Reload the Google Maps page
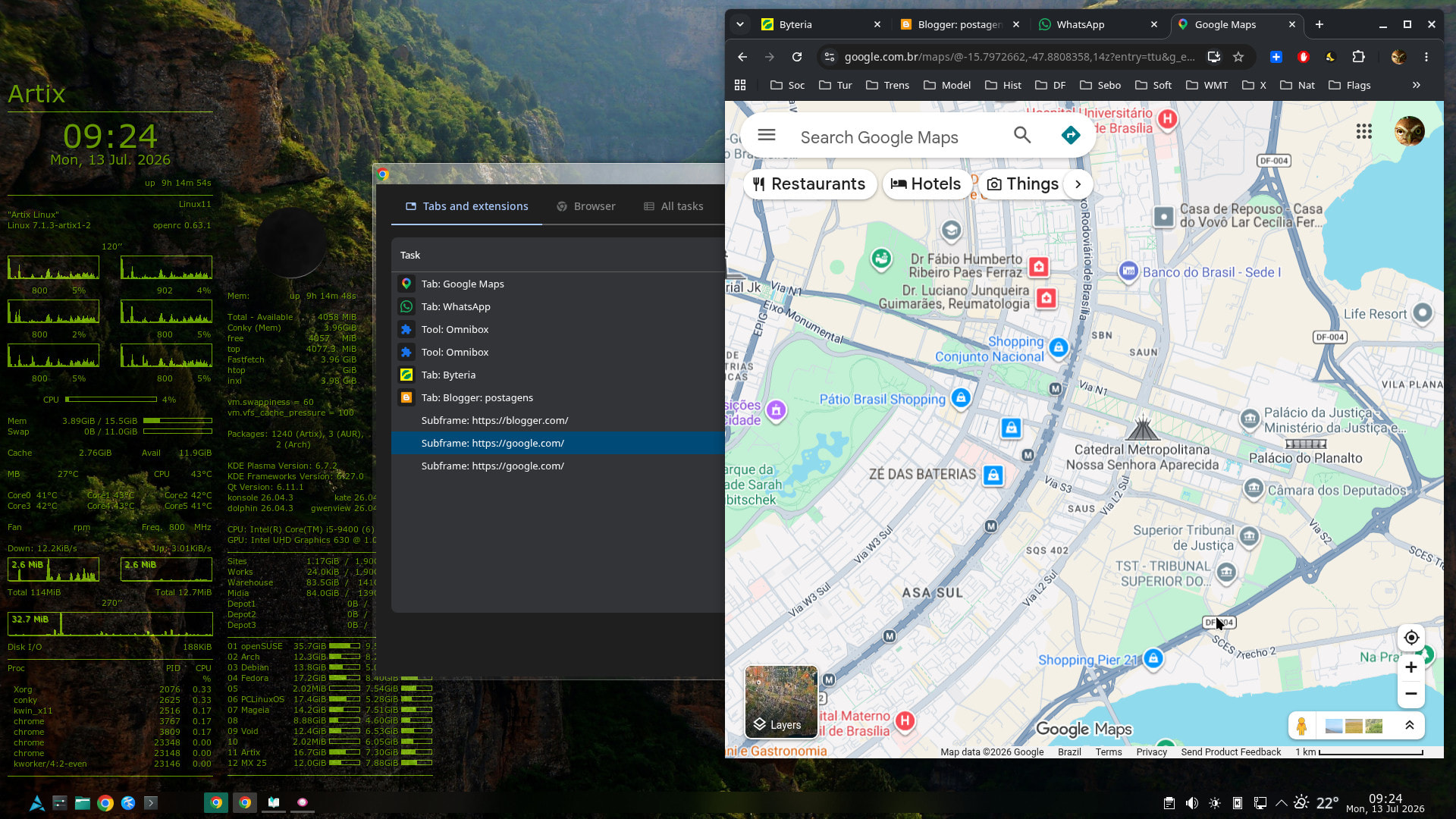 pyautogui.click(x=797, y=57)
